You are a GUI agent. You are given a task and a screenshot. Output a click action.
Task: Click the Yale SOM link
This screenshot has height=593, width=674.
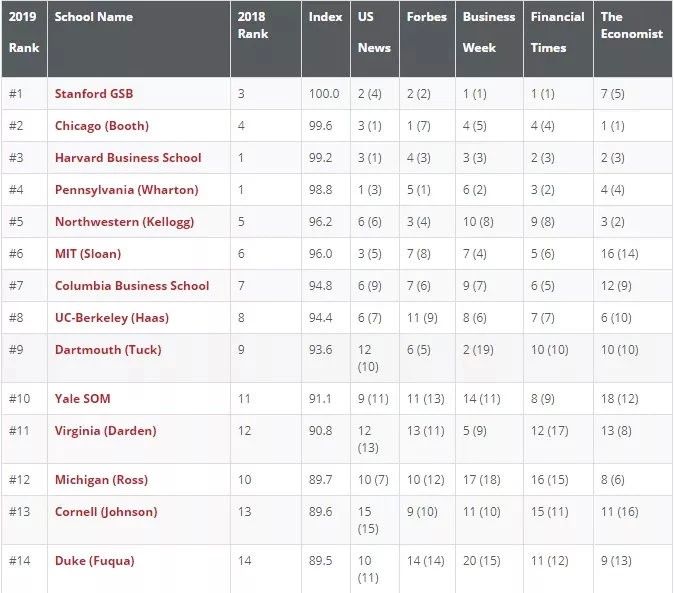83,398
